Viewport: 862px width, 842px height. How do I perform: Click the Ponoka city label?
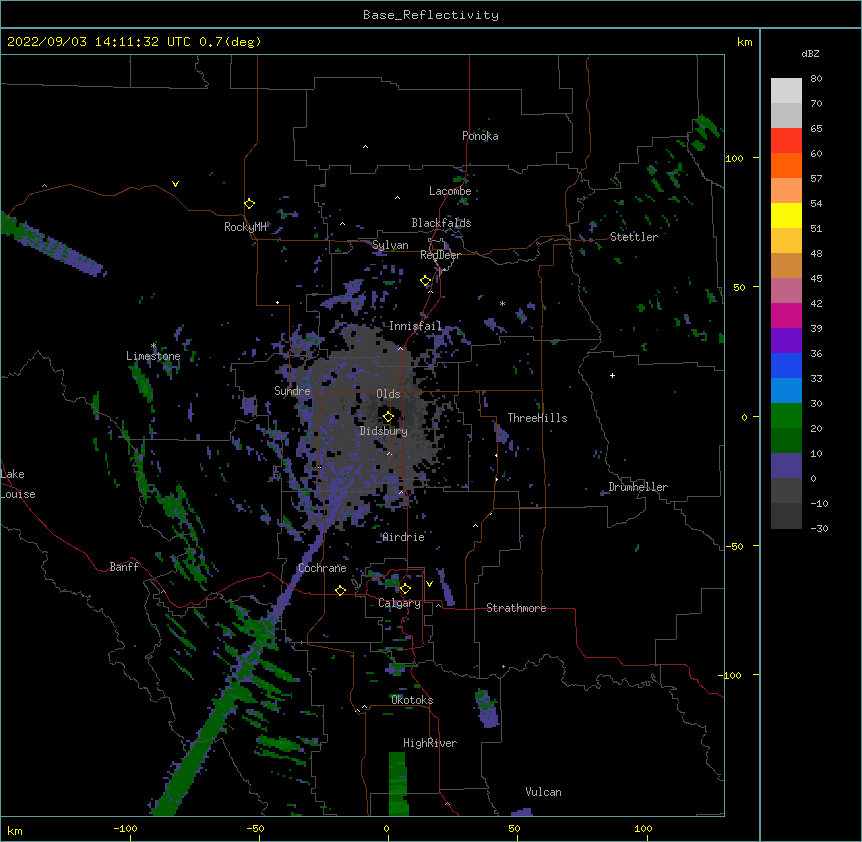pyautogui.click(x=480, y=136)
